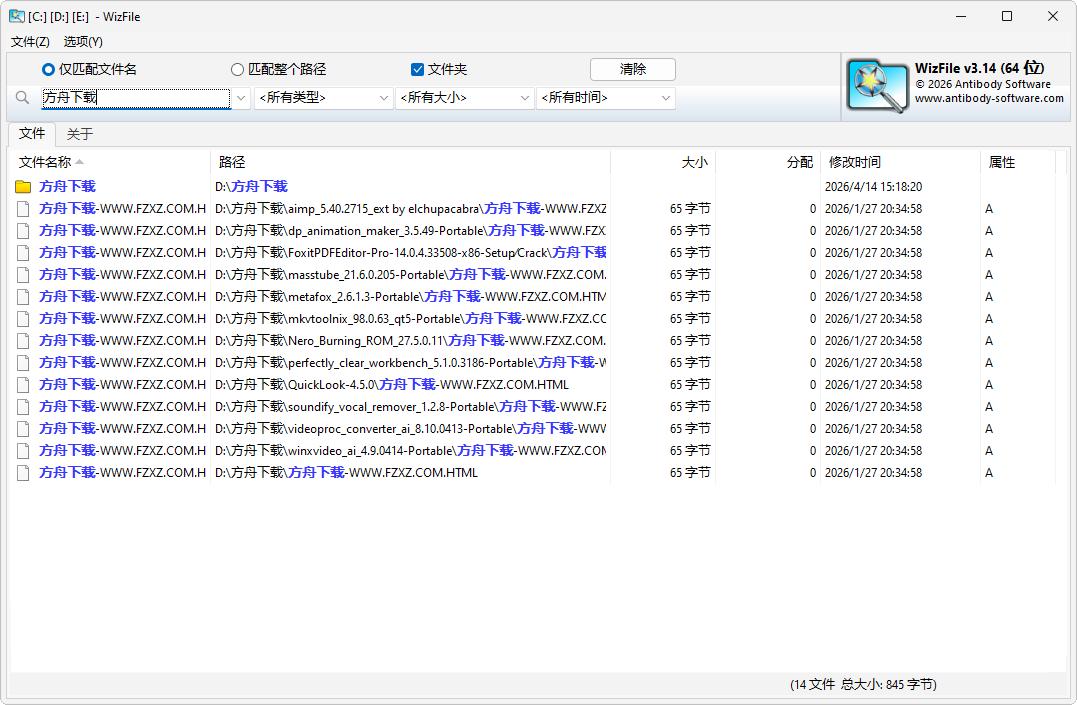The width and height of the screenshot is (1077, 705).
Task: Select the 仅匹配文件名 radio button
Action: tap(47, 69)
